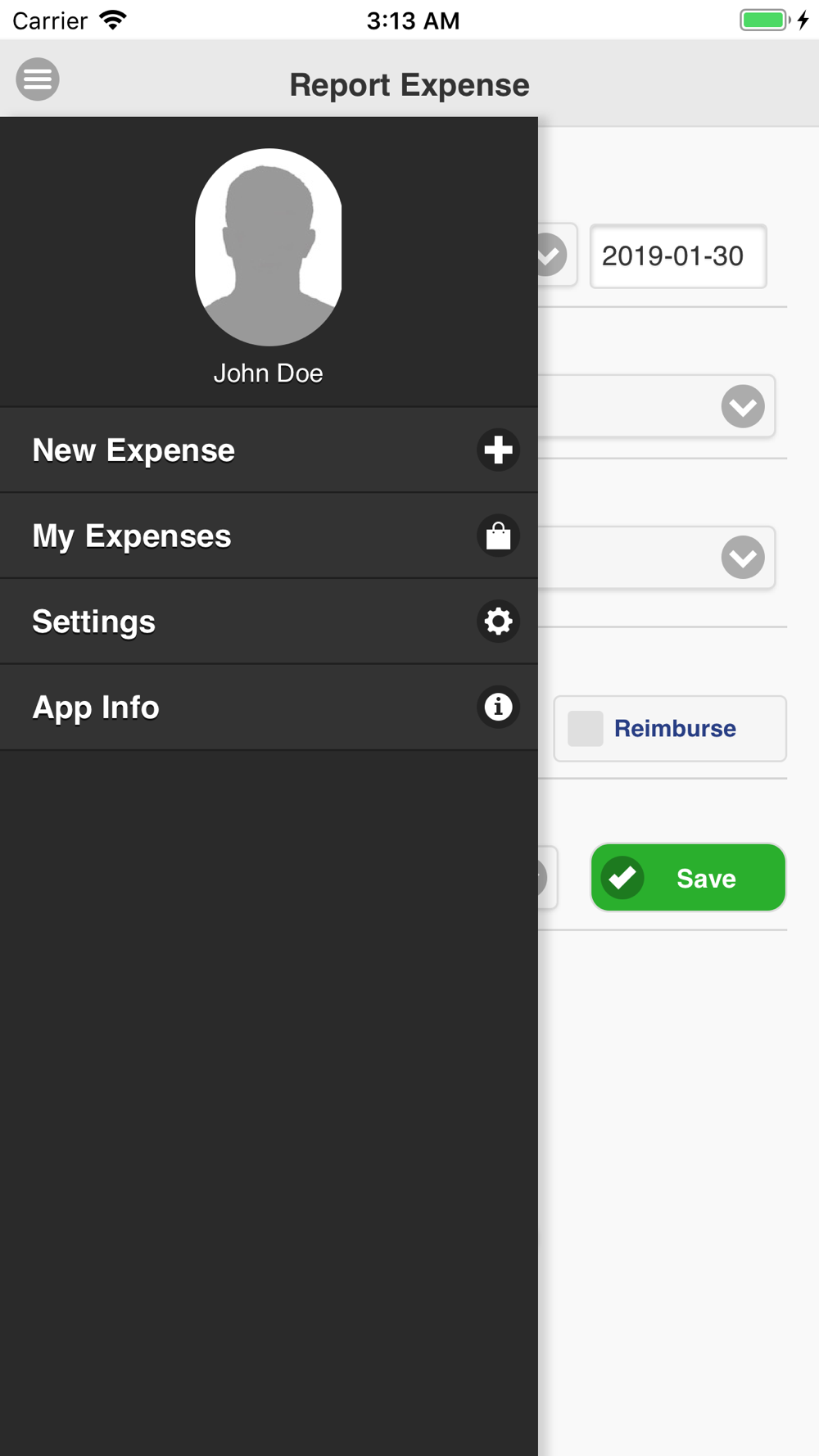Click the John Doe username text

pyautogui.click(x=269, y=373)
